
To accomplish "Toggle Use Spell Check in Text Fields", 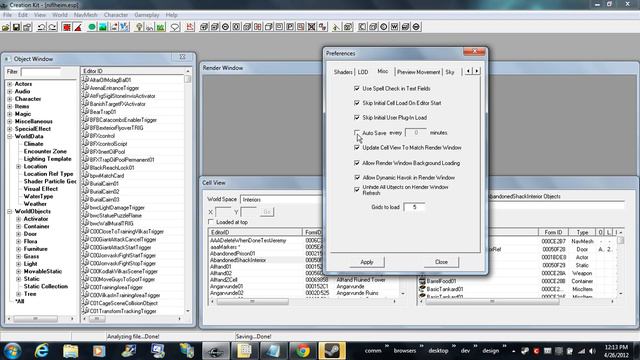I will coord(357,88).
